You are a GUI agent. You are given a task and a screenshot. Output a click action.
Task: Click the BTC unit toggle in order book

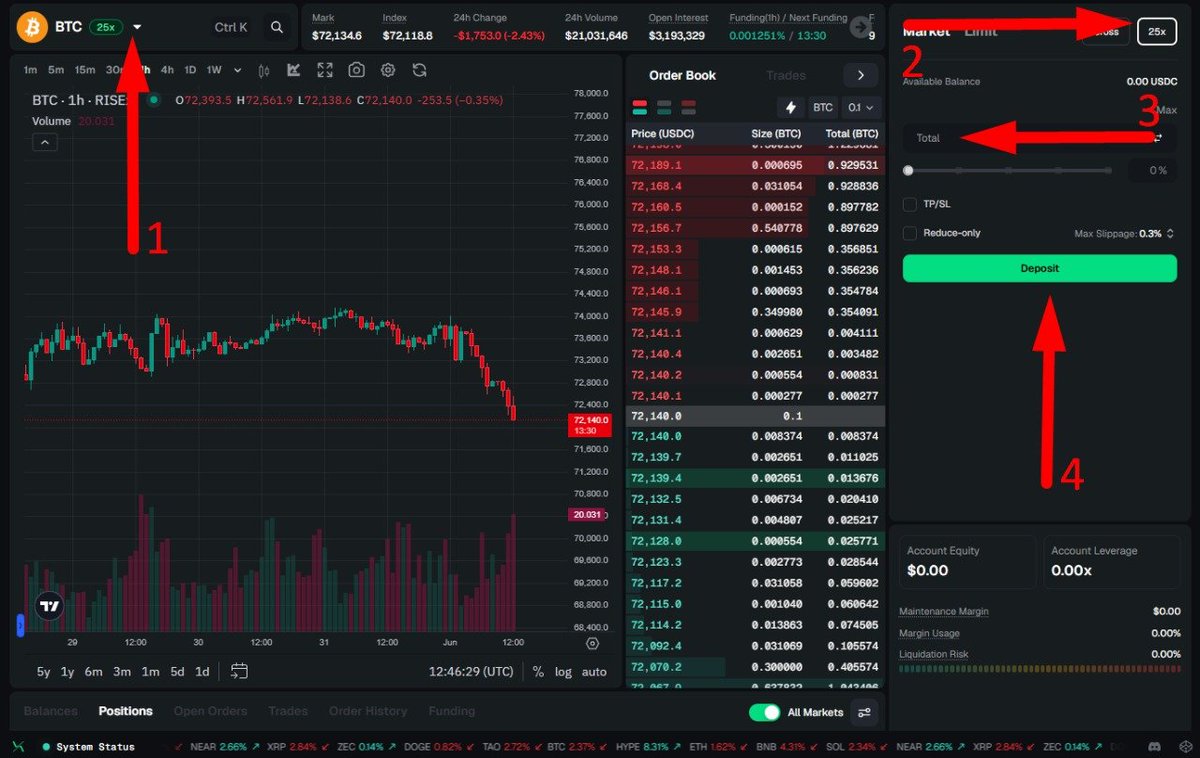point(823,107)
